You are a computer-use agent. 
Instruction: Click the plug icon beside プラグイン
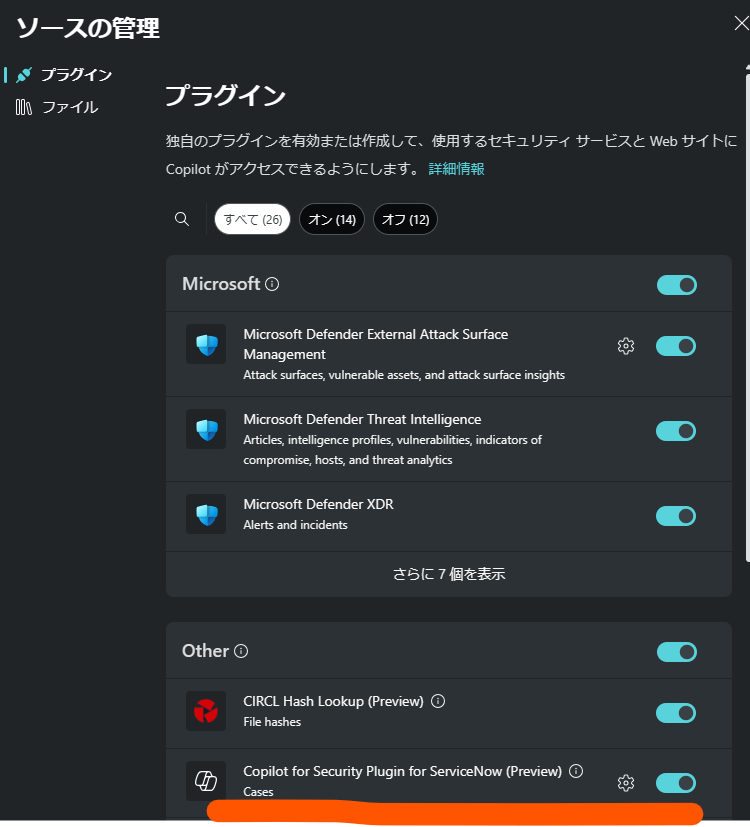click(x=24, y=75)
